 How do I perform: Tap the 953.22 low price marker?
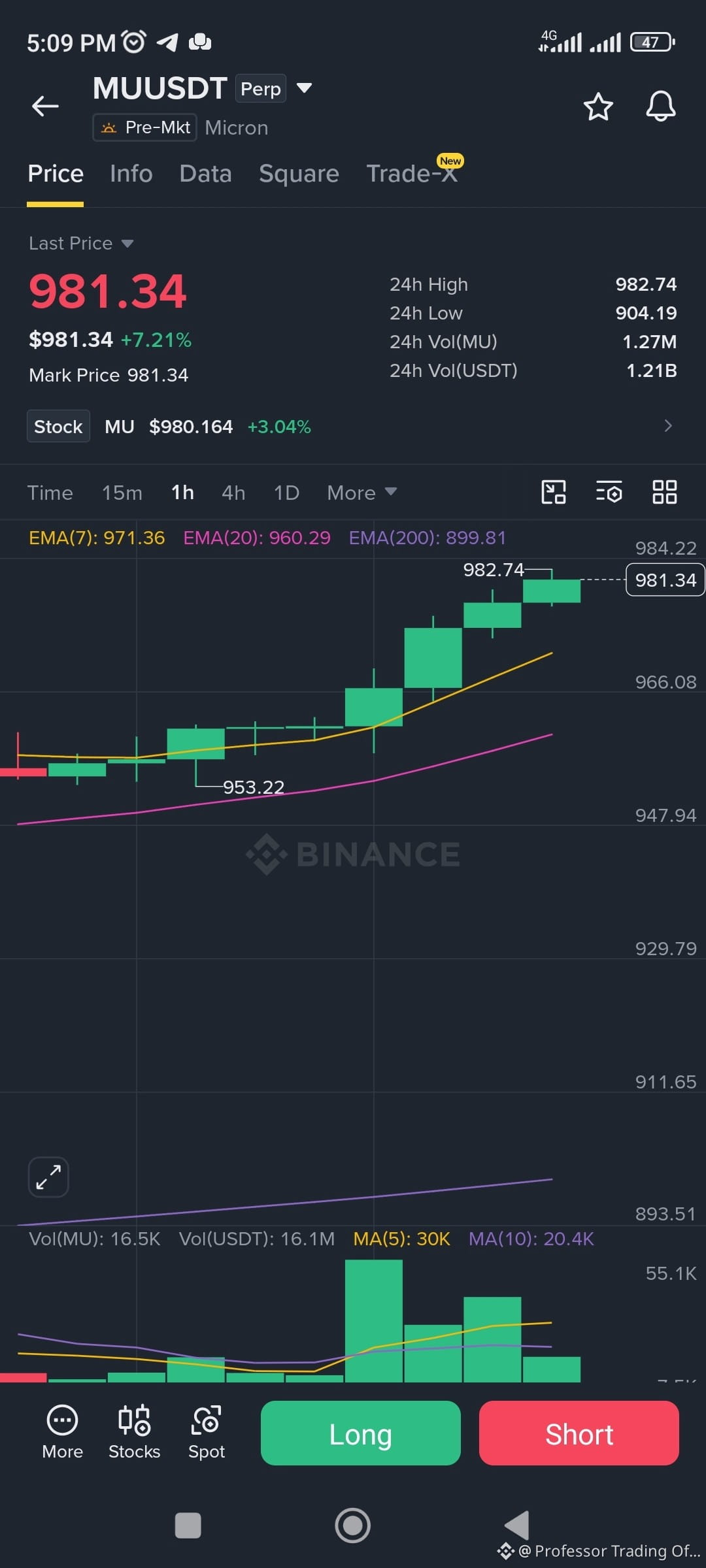(254, 787)
